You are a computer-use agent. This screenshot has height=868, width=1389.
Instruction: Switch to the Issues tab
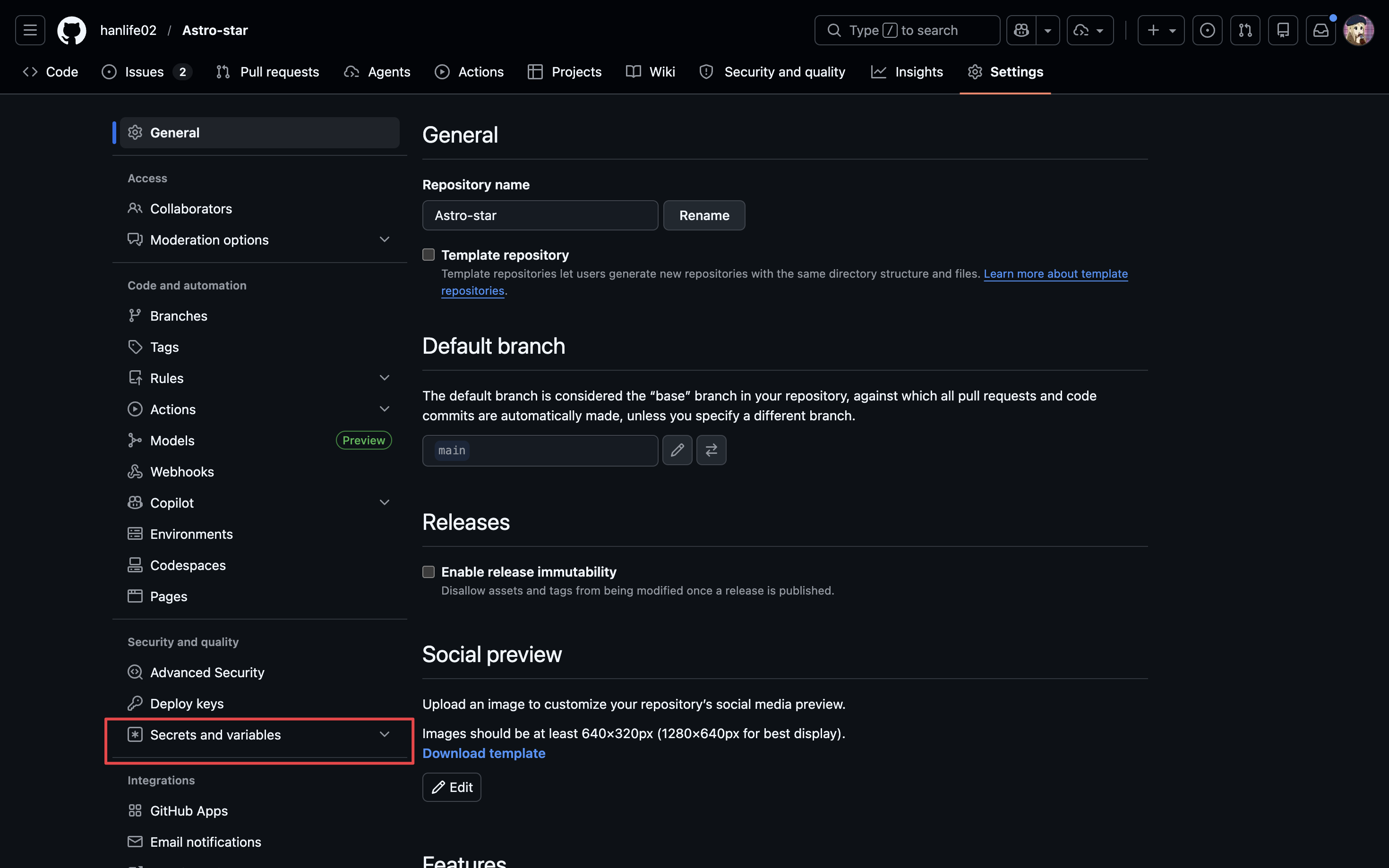[147, 72]
